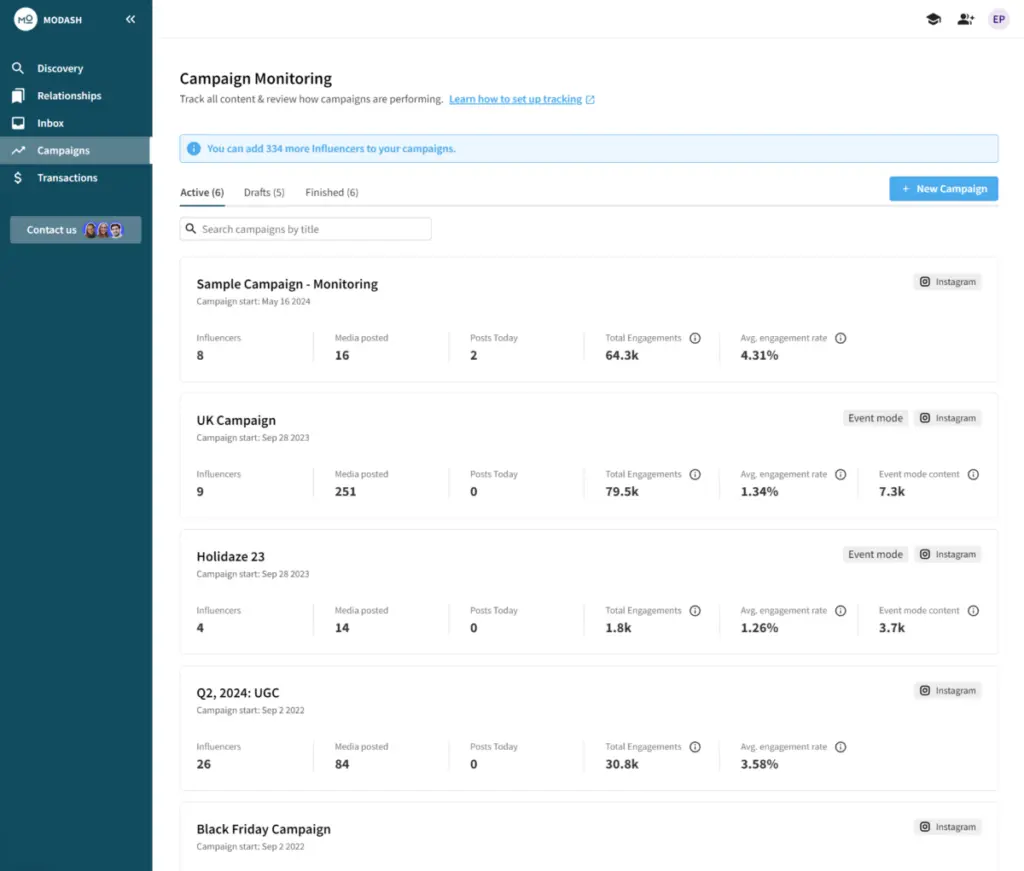Open the Q2, 2024: UGC campaign
Screen dimensions: 1024x871
click(238, 693)
